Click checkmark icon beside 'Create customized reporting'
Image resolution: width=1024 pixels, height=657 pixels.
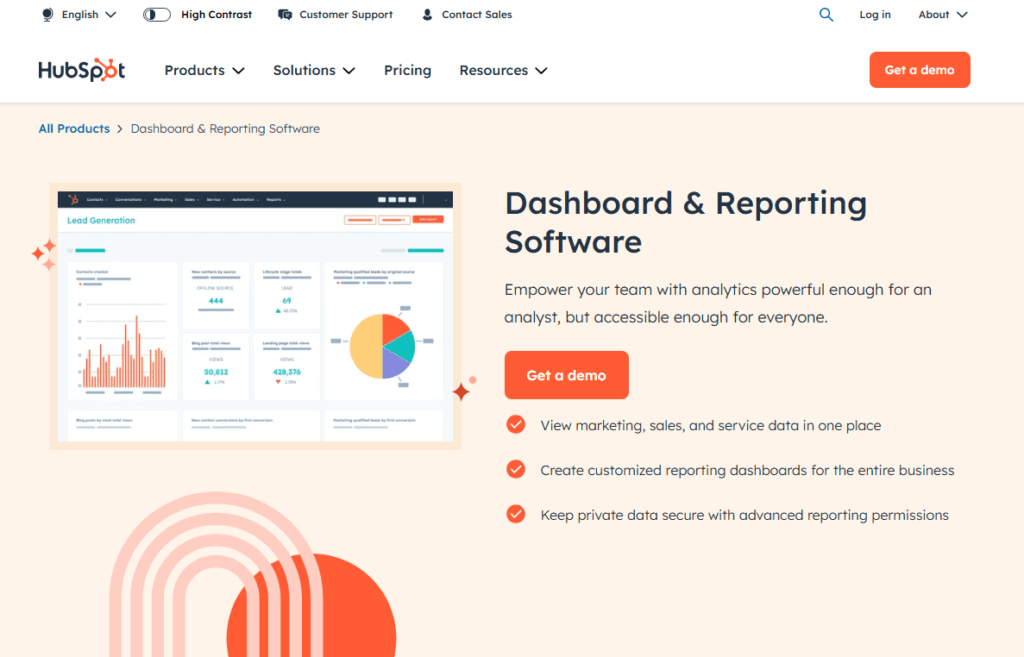point(515,470)
